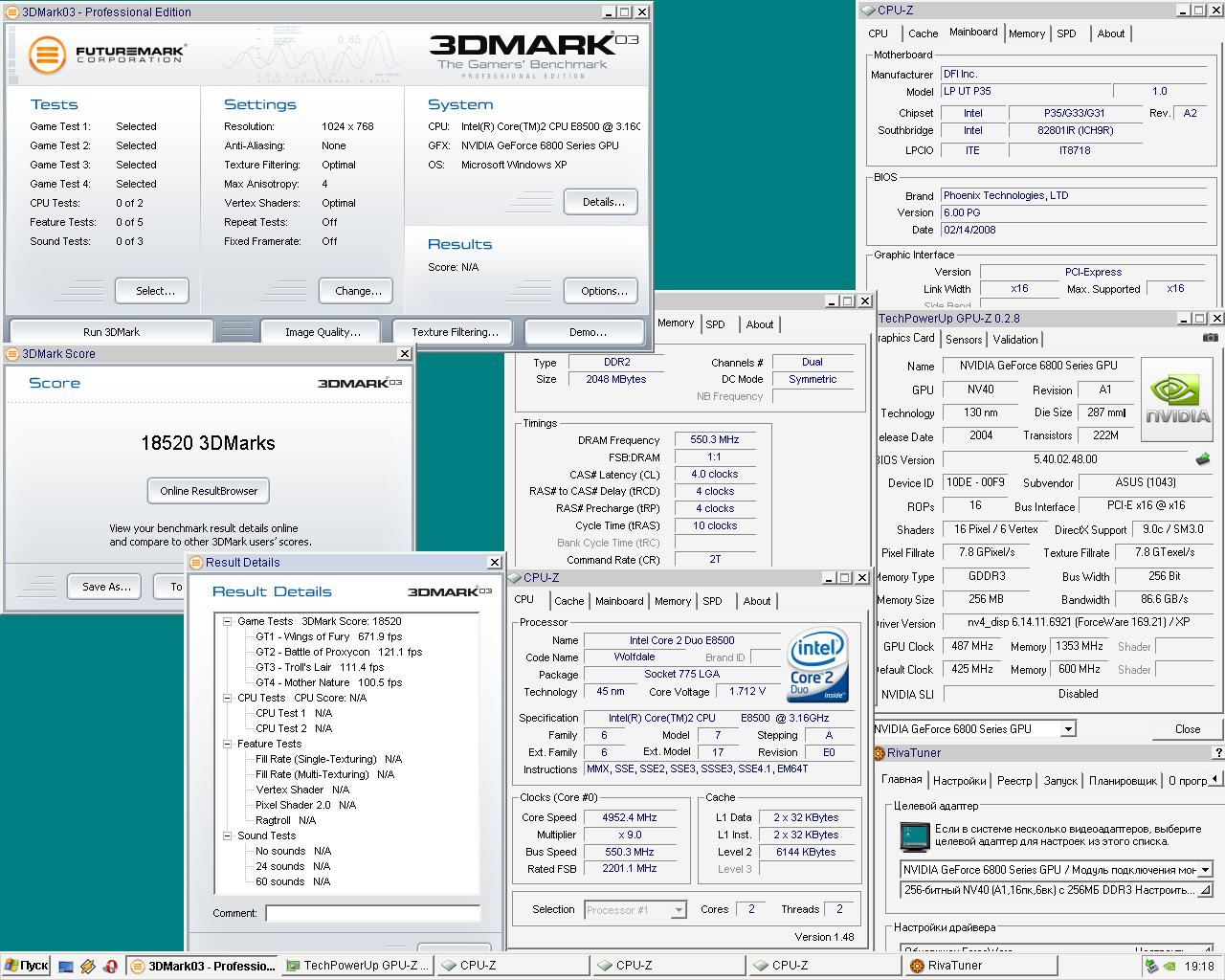The height and width of the screenshot is (980, 1225).
Task: Open the About tab in Memory CPU-Z
Action: [760, 324]
